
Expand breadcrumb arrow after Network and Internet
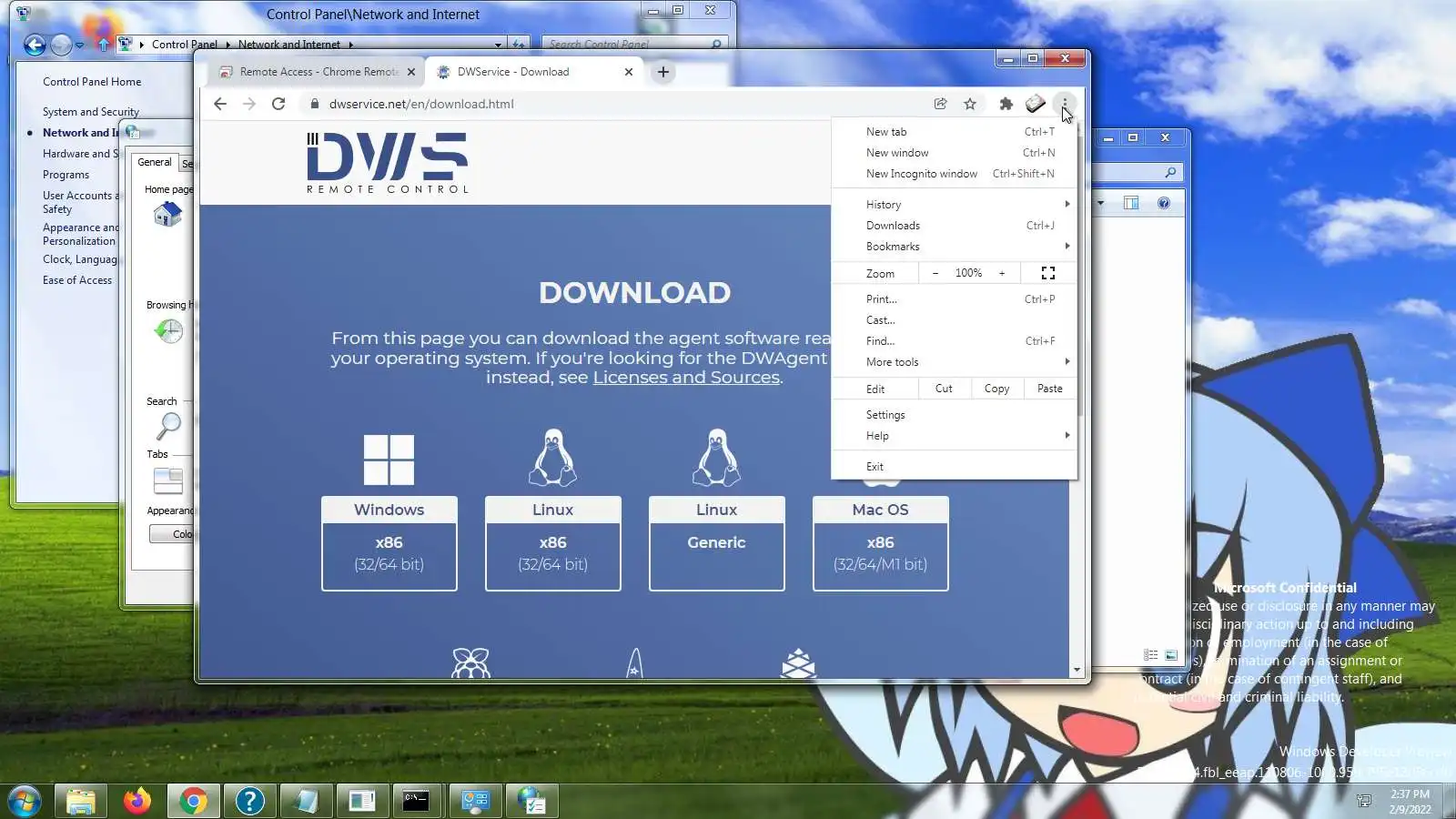pos(350,44)
